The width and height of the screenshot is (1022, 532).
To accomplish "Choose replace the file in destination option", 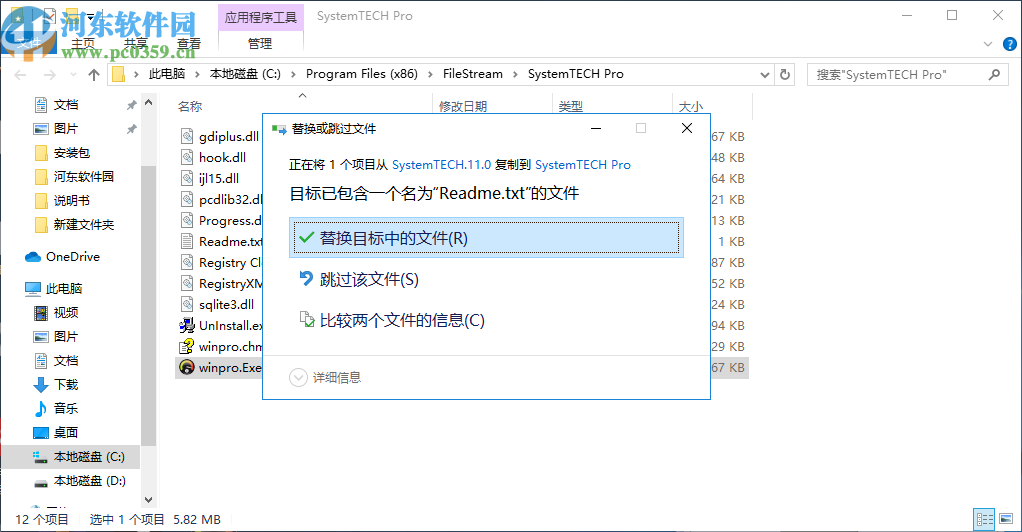I will point(486,238).
